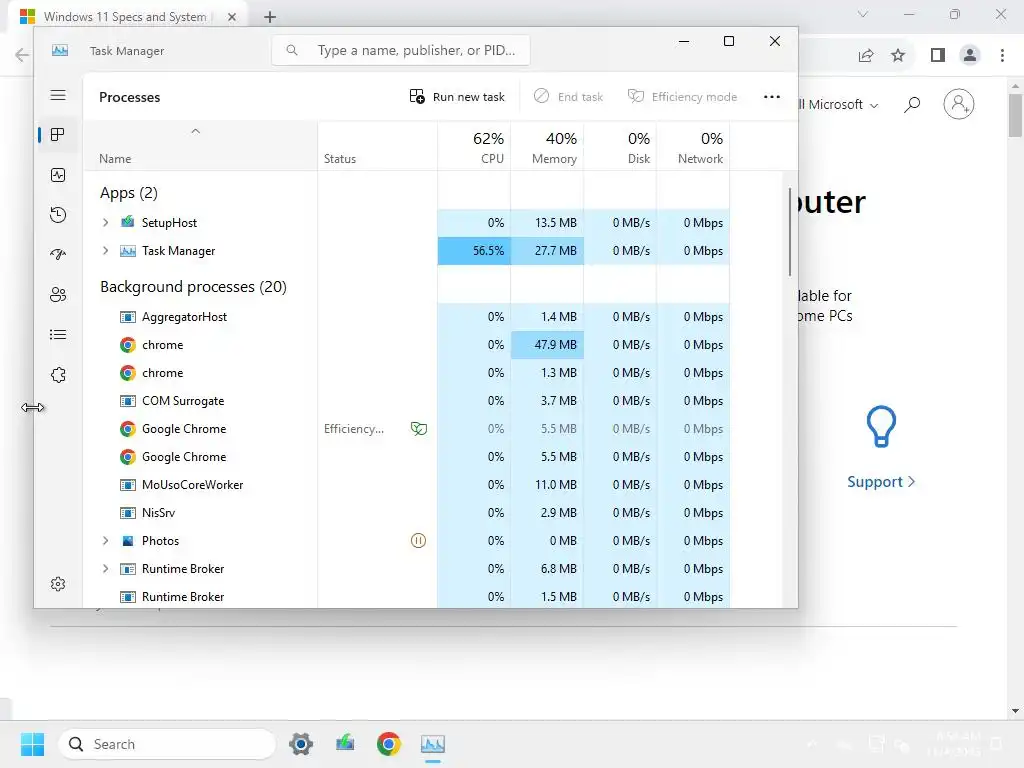
Task: Click the Chrome page vertical scrollbar
Action: 1015,115
